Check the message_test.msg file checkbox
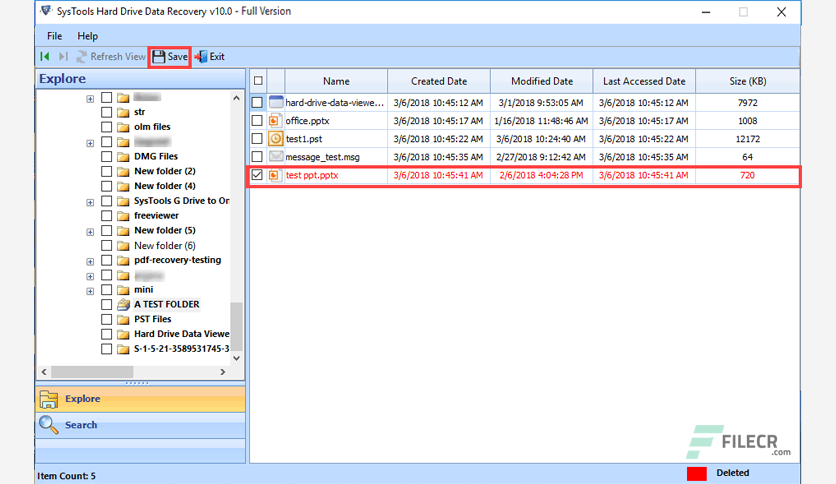 pos(257,157)
